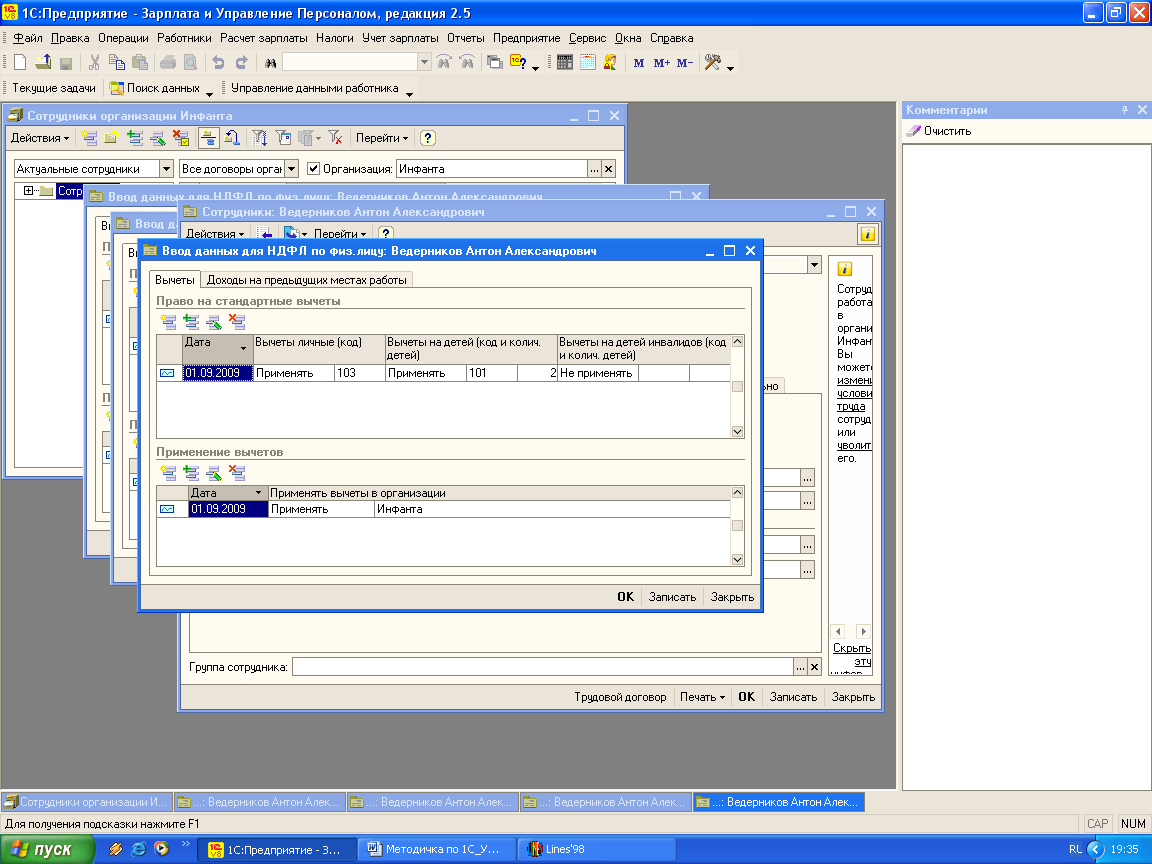Toggle the Организация checkbox
Image resolution: width=1152 pixels, height=864 pixels.
(314, 169)
